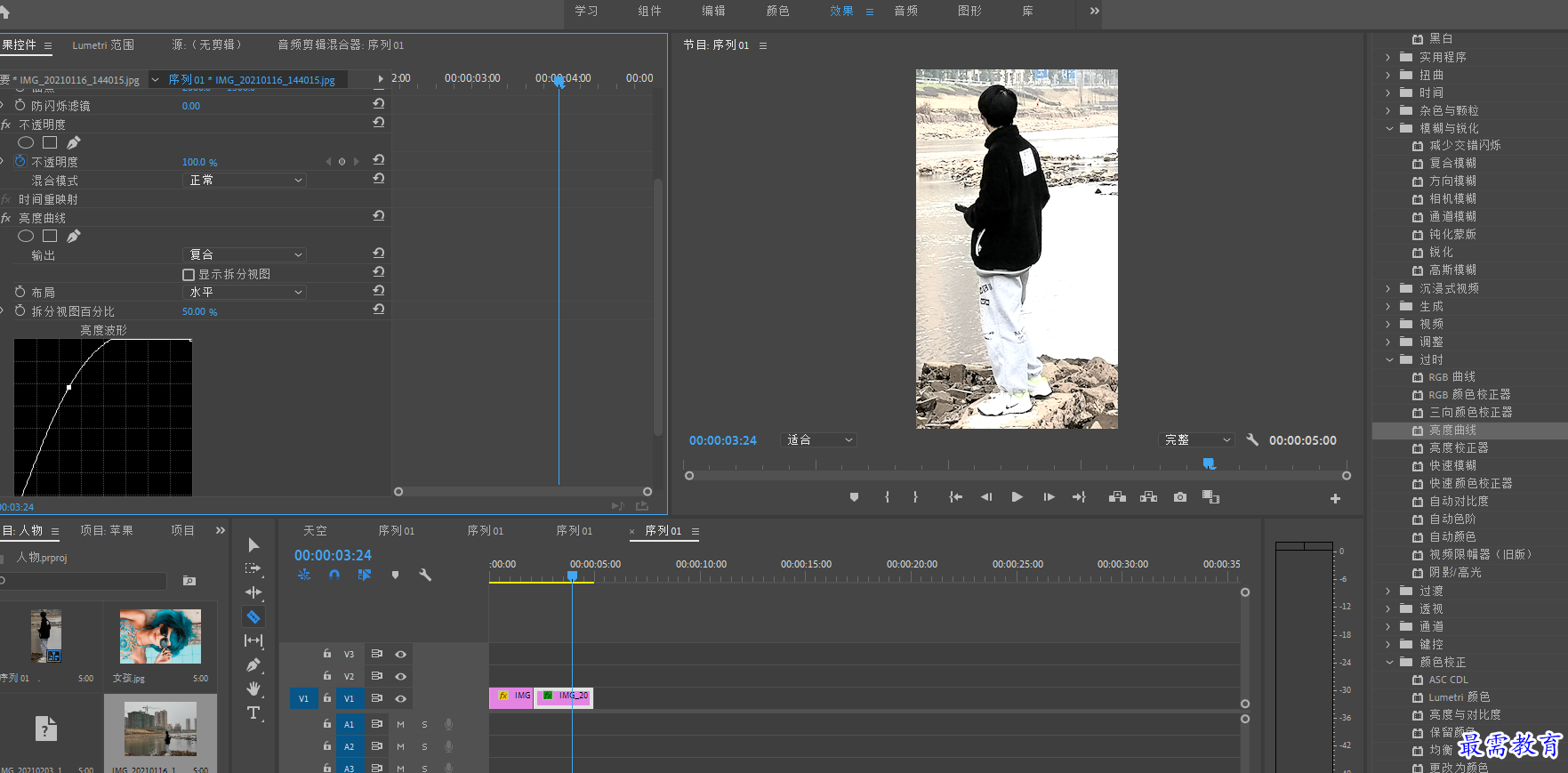Open the 完整 playback resolution dropdown
Image resolution: width=1568 pixels, height=773 pixels.
click(1197, 439)
